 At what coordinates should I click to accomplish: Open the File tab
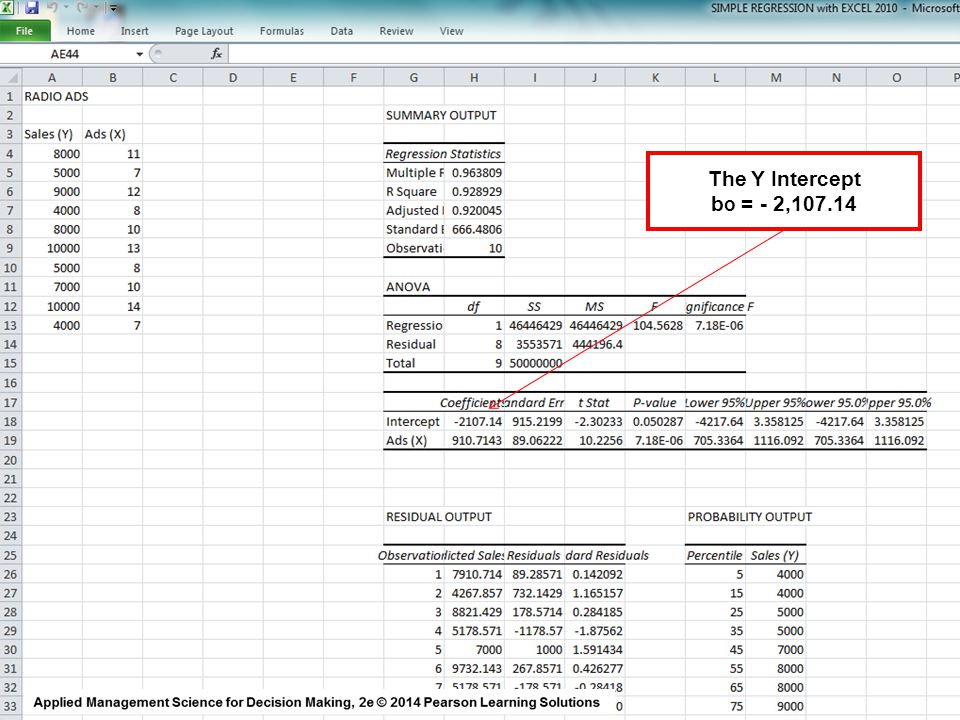click(x=24, y=31)
